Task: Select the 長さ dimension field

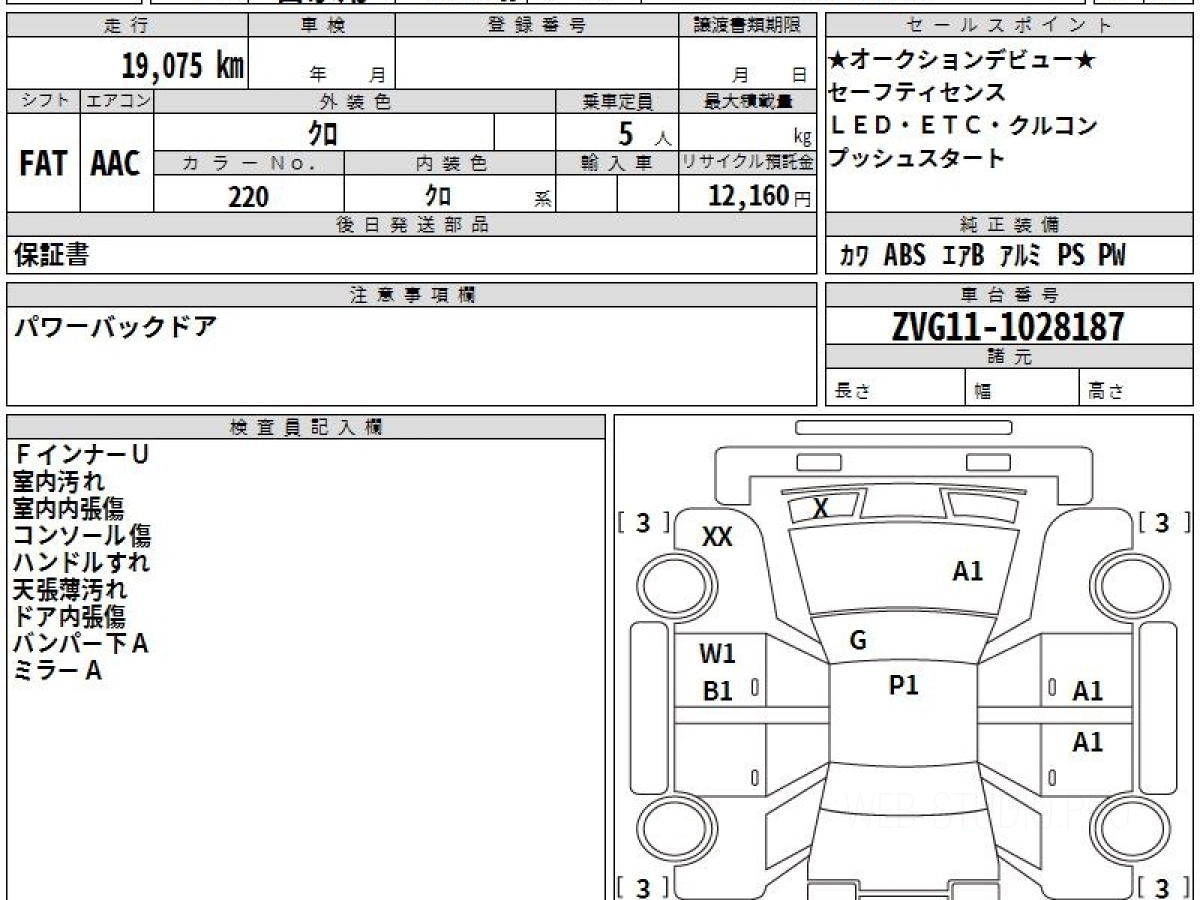Action: [895, 389]
